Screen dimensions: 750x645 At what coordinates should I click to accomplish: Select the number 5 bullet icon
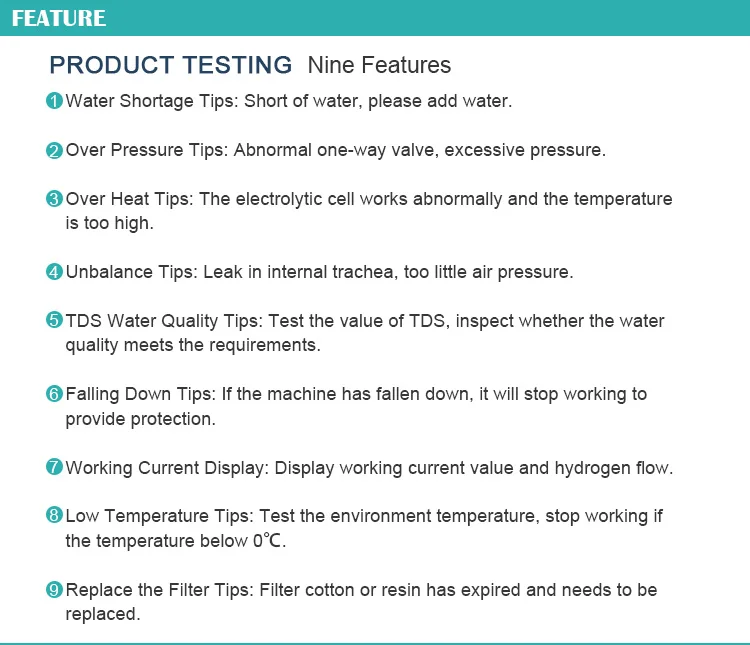pyautogui.click(x=54, y=321)
